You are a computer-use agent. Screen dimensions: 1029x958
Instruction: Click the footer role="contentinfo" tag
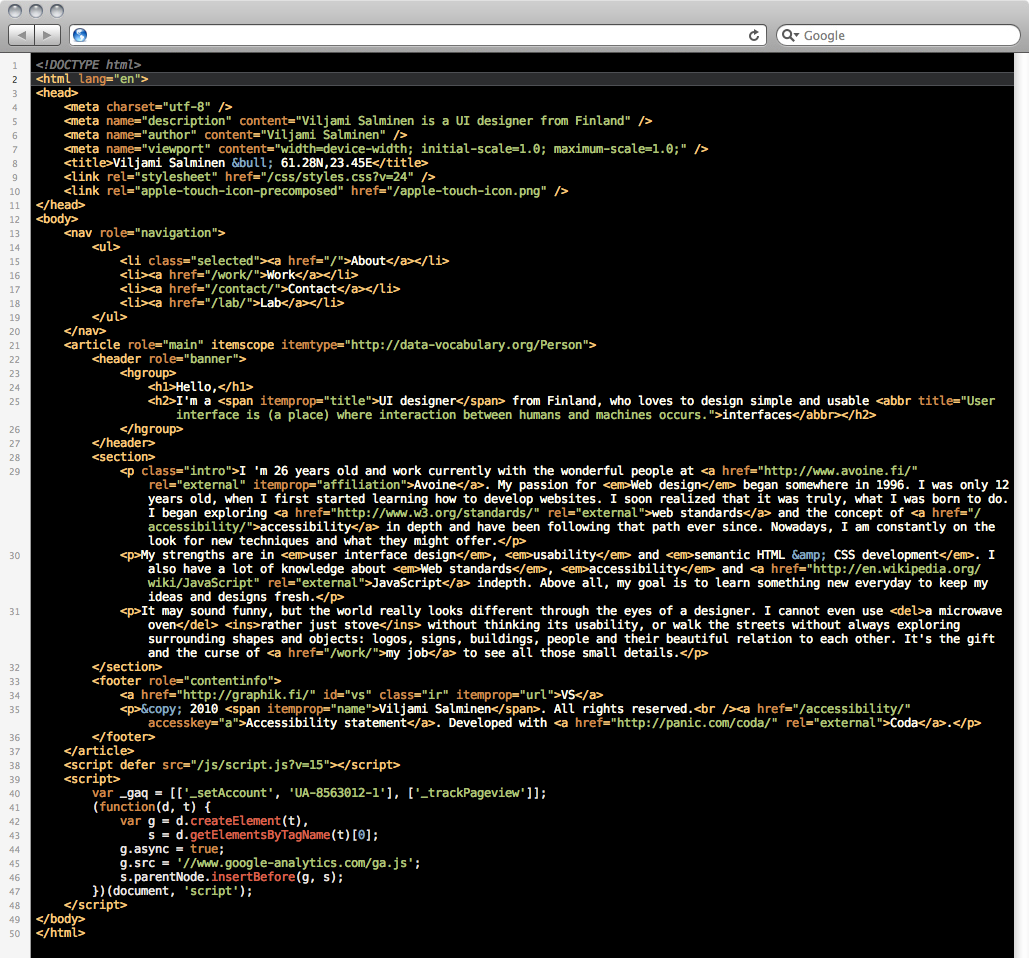click(186, 680)
